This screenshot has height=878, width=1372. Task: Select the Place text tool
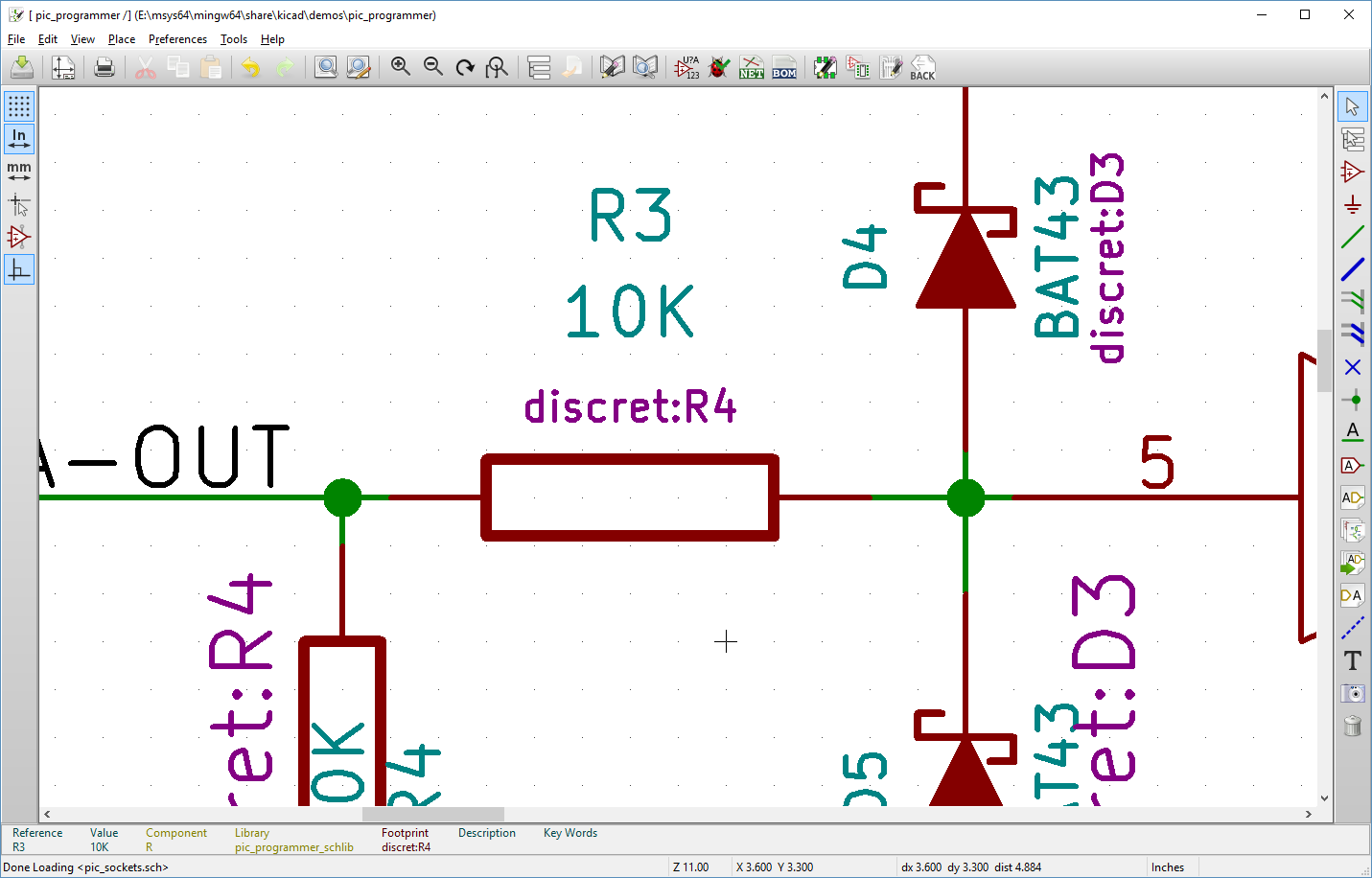(1352, 660)
